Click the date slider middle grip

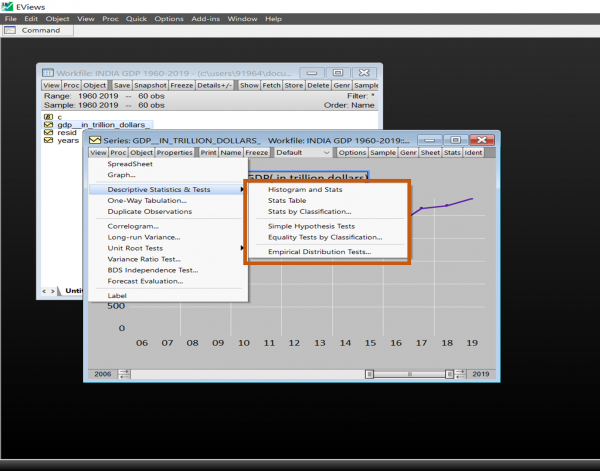click(x=409, y=374)
